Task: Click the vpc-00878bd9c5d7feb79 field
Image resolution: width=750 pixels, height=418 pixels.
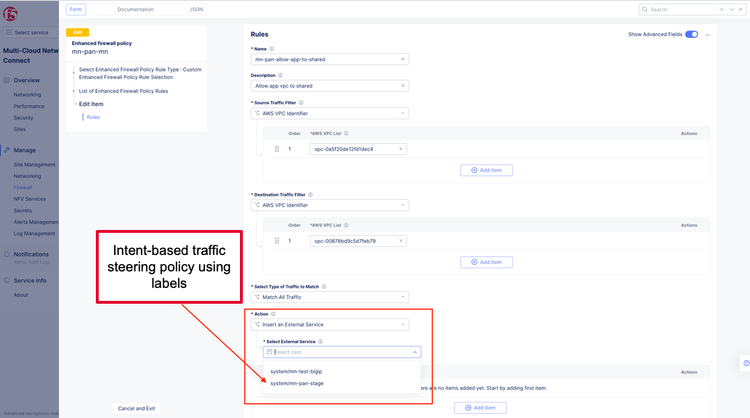Action: [x=358, y=241]
